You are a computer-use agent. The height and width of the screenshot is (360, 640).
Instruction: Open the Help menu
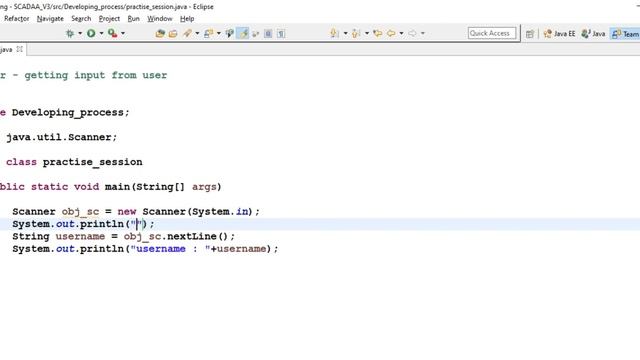[x=187, y=19]
